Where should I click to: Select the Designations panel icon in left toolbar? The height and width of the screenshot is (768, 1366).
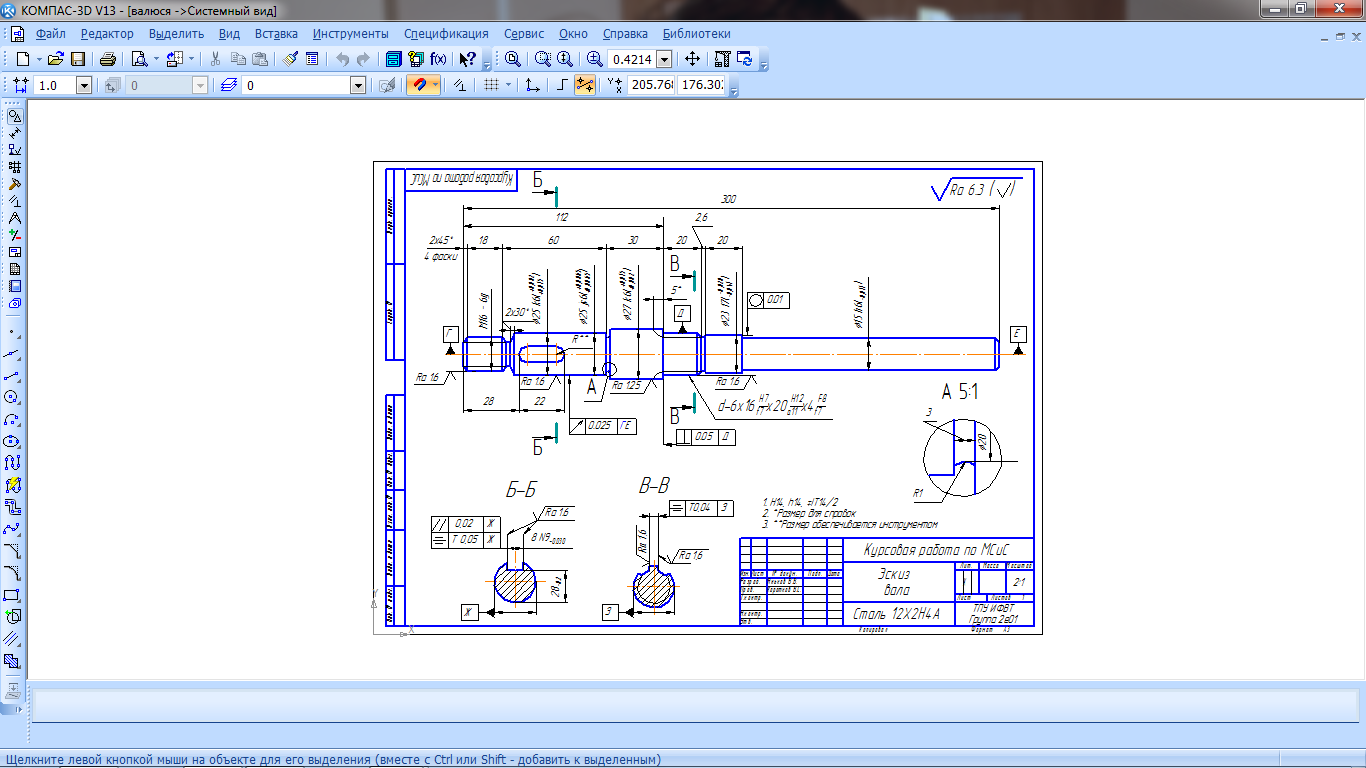pyautogui.click(x=15, y=150)
